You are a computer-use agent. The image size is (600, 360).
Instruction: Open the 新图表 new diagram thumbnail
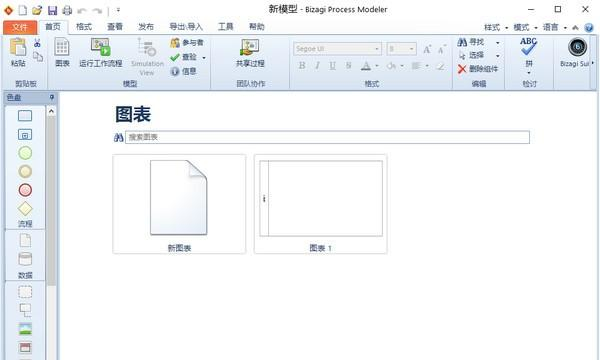click(179, 204)
